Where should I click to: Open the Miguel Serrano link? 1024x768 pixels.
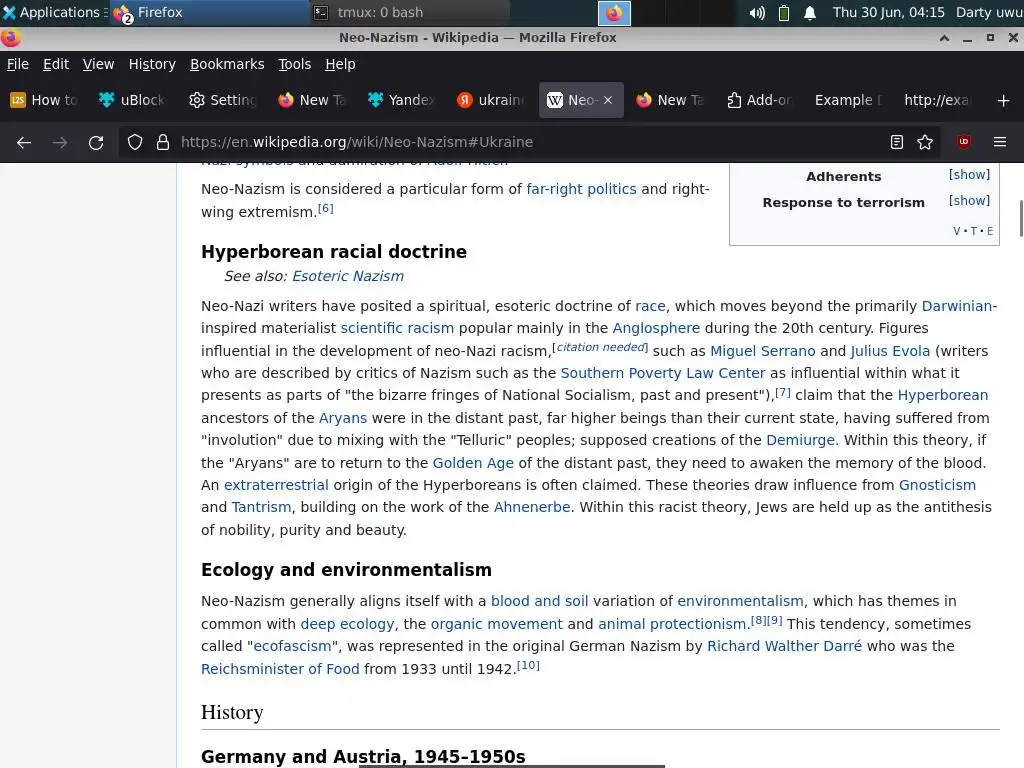[762, 351]
